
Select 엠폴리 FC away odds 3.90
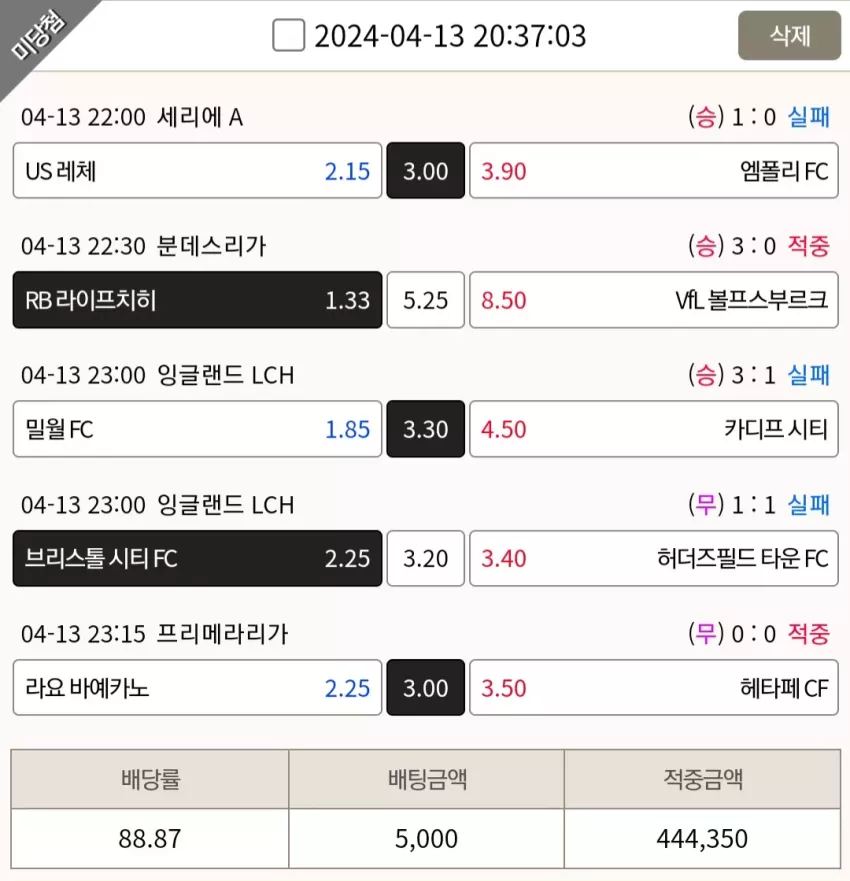[654, 170]
